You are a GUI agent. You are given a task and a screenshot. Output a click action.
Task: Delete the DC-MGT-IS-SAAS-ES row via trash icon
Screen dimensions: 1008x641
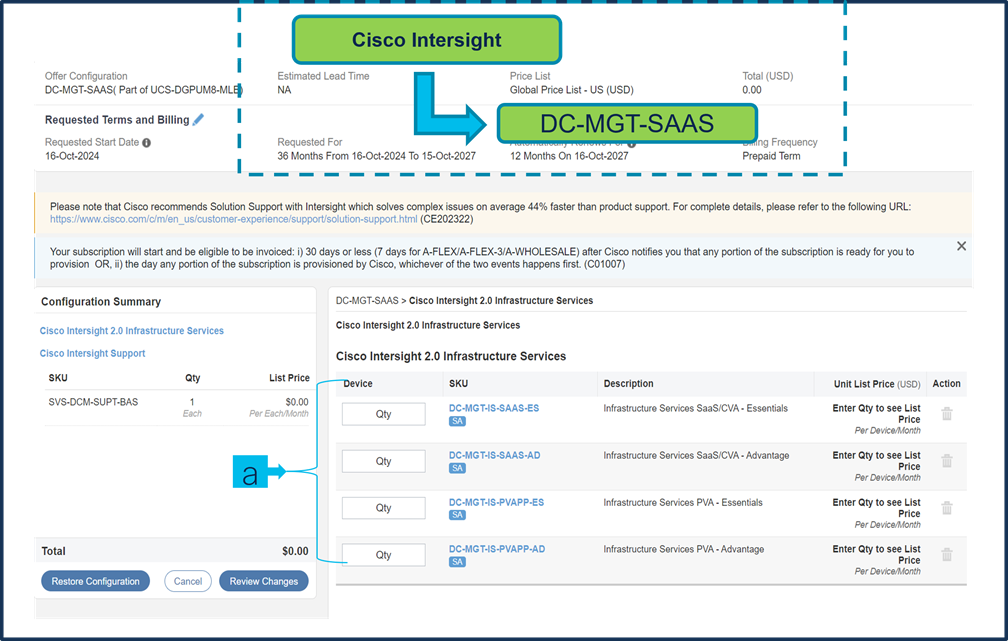point(947,413)
